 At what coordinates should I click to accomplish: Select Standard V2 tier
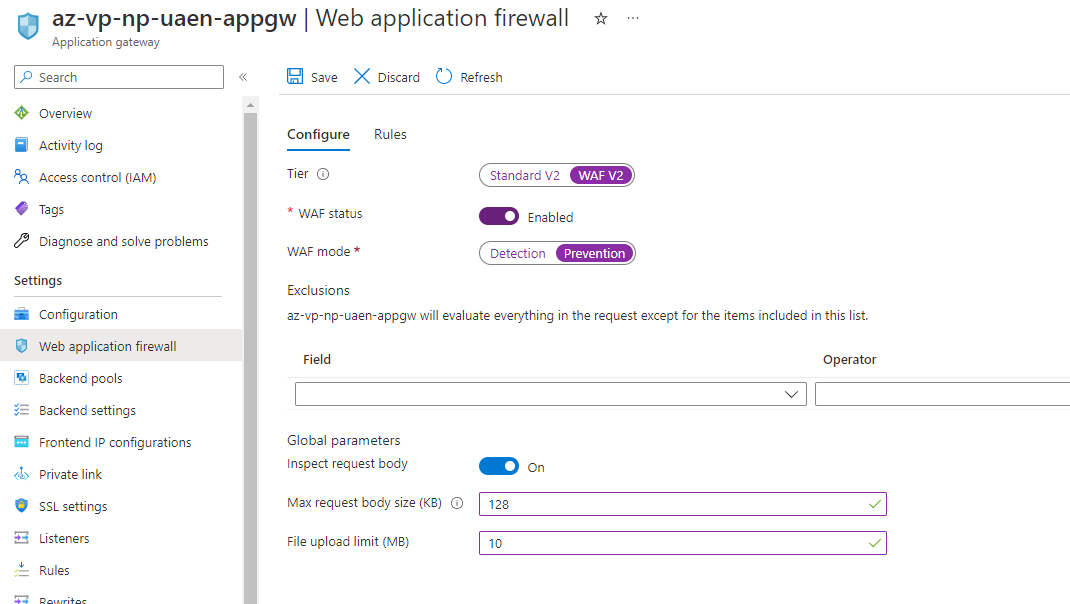(x=524, y=175)
